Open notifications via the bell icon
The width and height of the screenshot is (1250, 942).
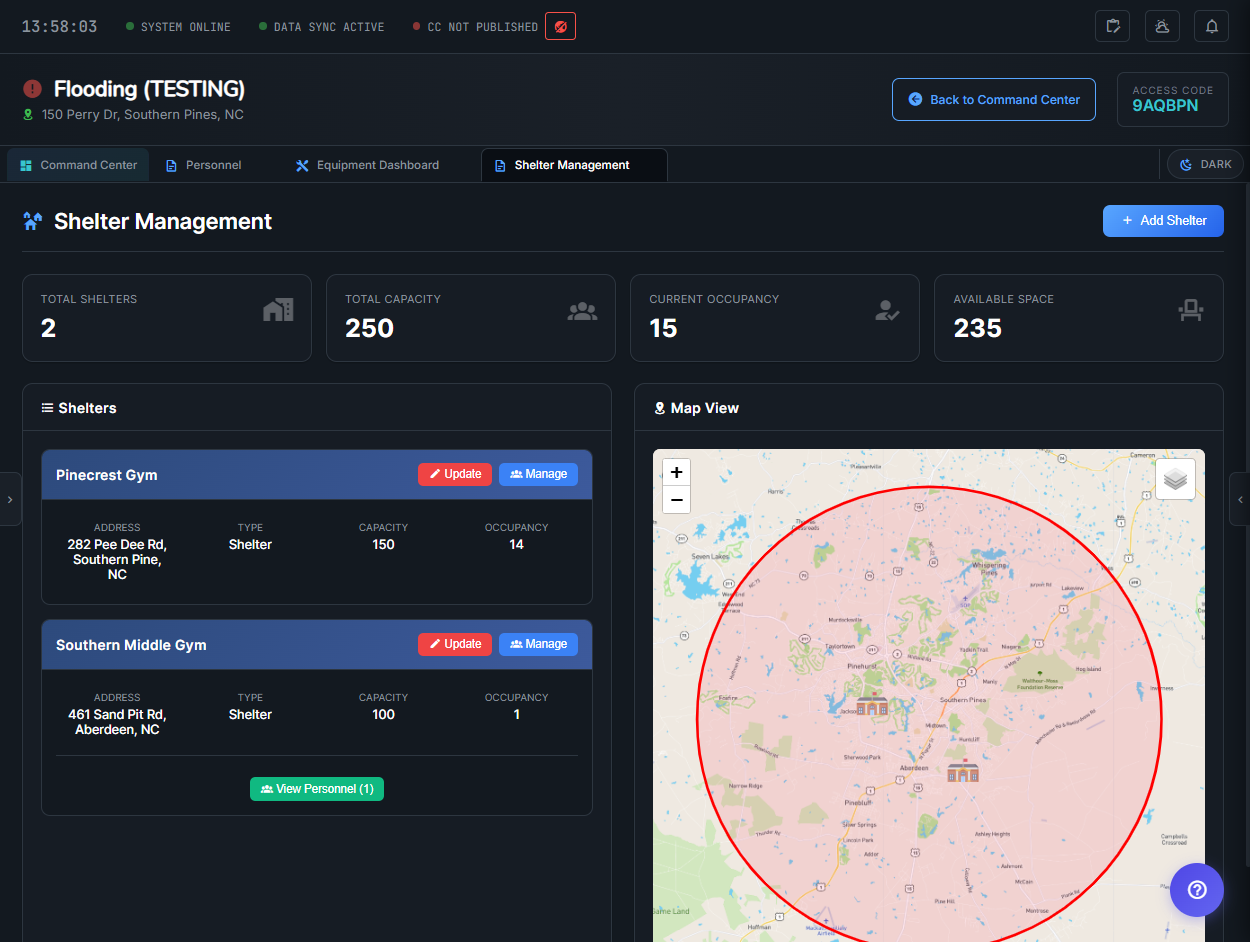tap(1211, 26)
